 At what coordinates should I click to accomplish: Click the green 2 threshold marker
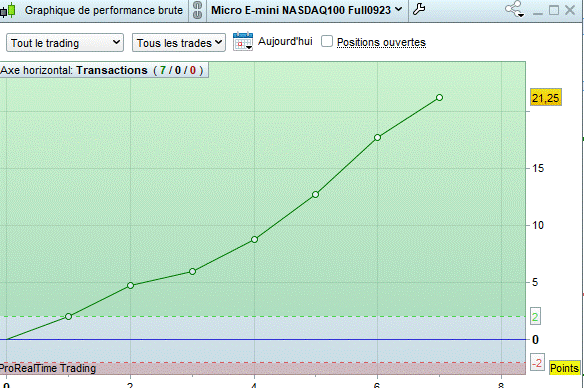click(535, 317)
